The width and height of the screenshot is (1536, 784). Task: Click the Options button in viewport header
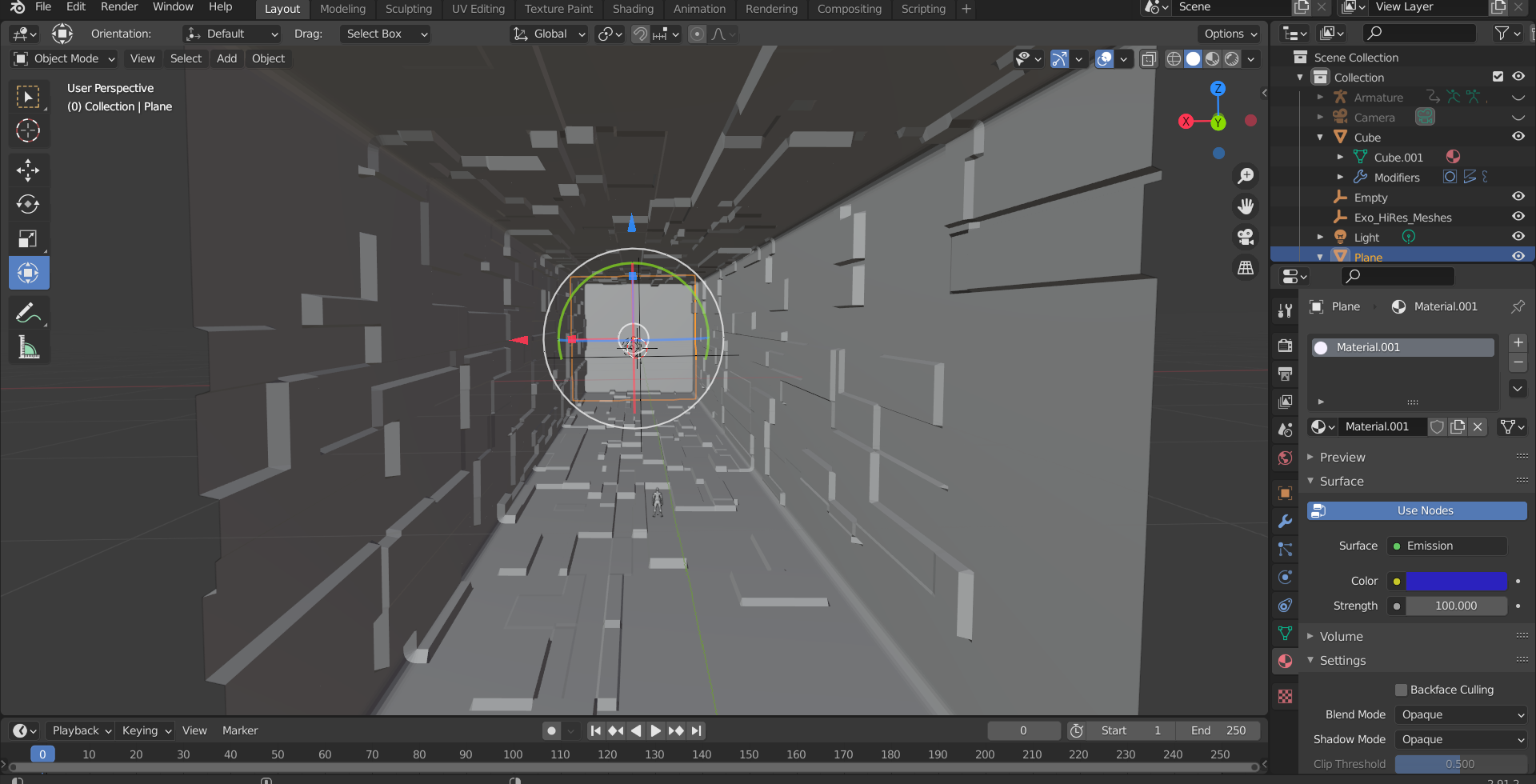[1230, 34]
